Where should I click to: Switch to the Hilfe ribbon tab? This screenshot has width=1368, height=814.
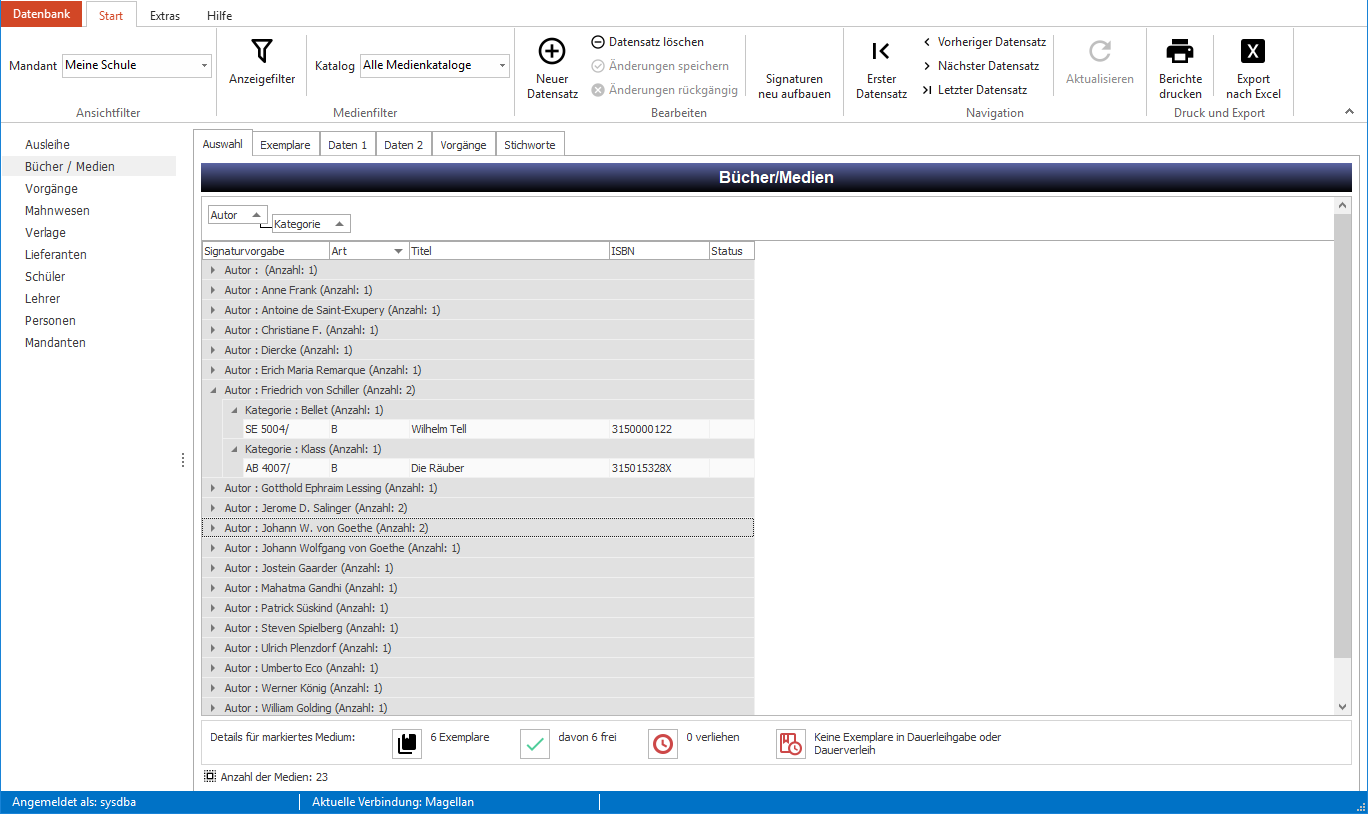click(219, 16)
